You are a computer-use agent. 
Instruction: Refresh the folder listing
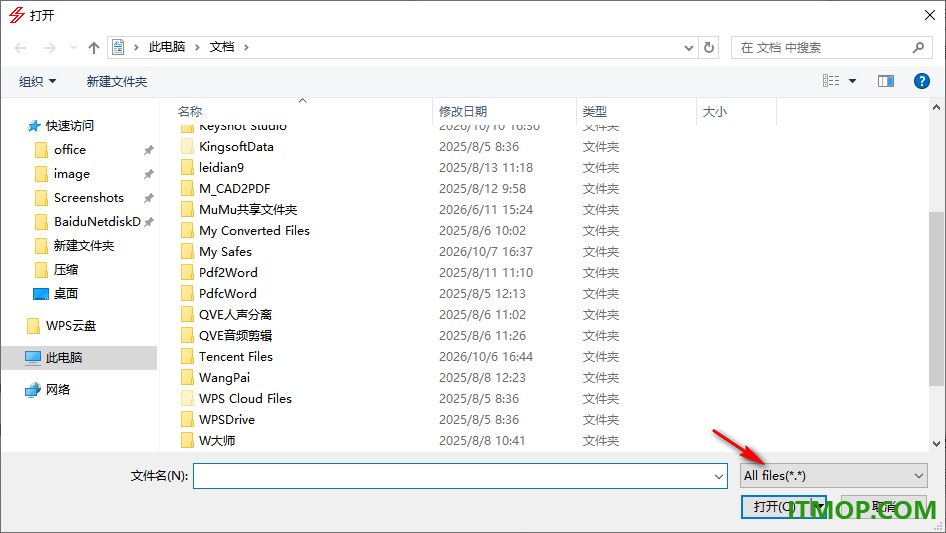[x=709, y=47]
